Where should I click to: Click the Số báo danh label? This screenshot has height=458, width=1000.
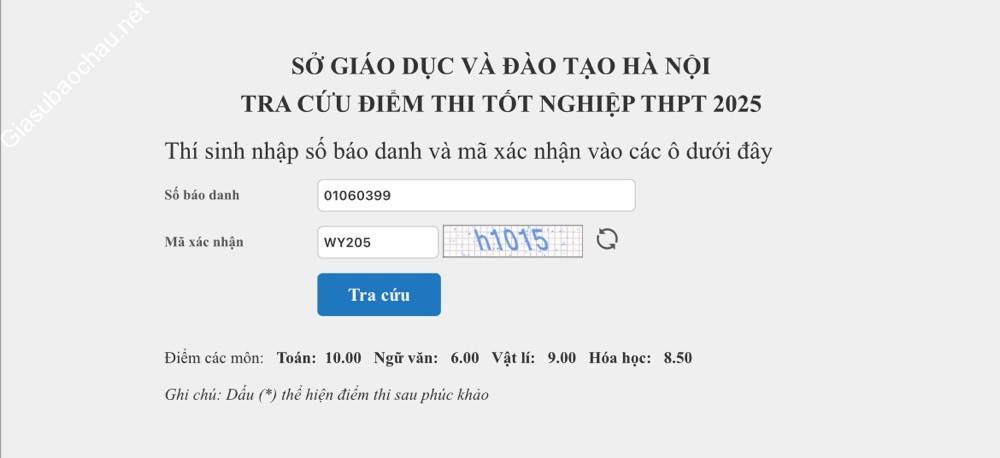(x=202, y=195)
